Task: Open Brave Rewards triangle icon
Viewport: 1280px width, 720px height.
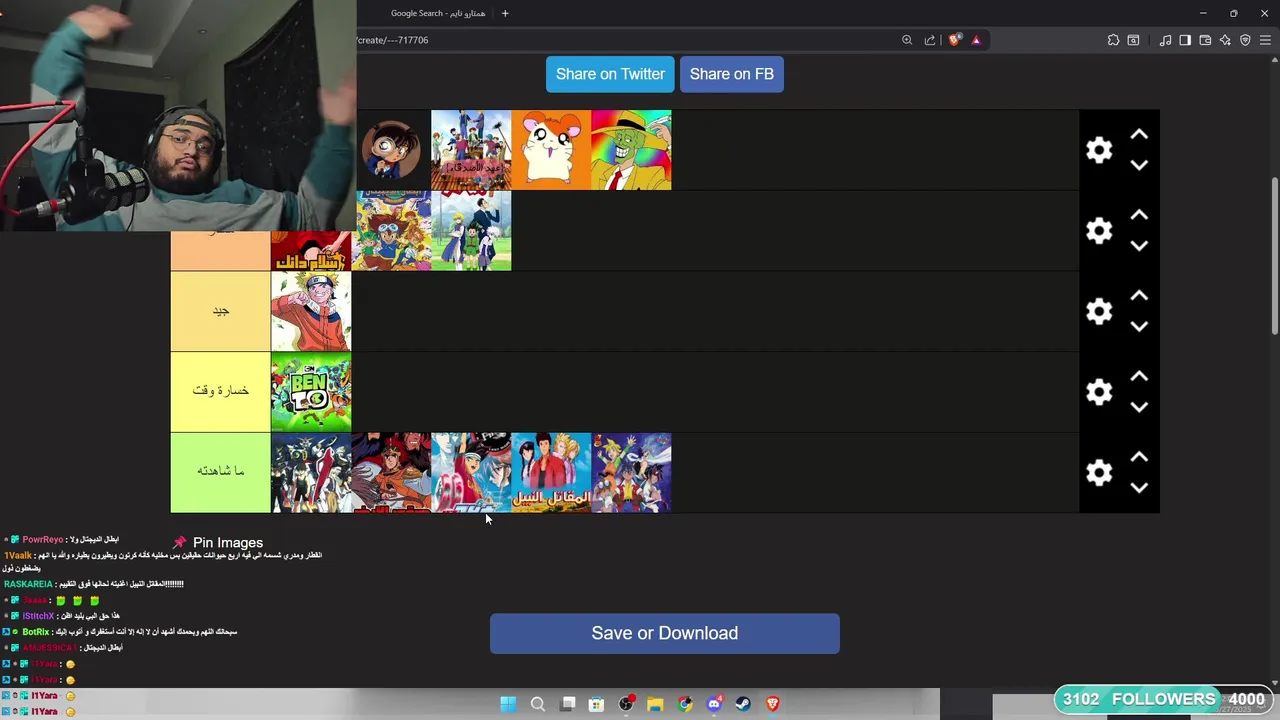Action: point(976,40)
